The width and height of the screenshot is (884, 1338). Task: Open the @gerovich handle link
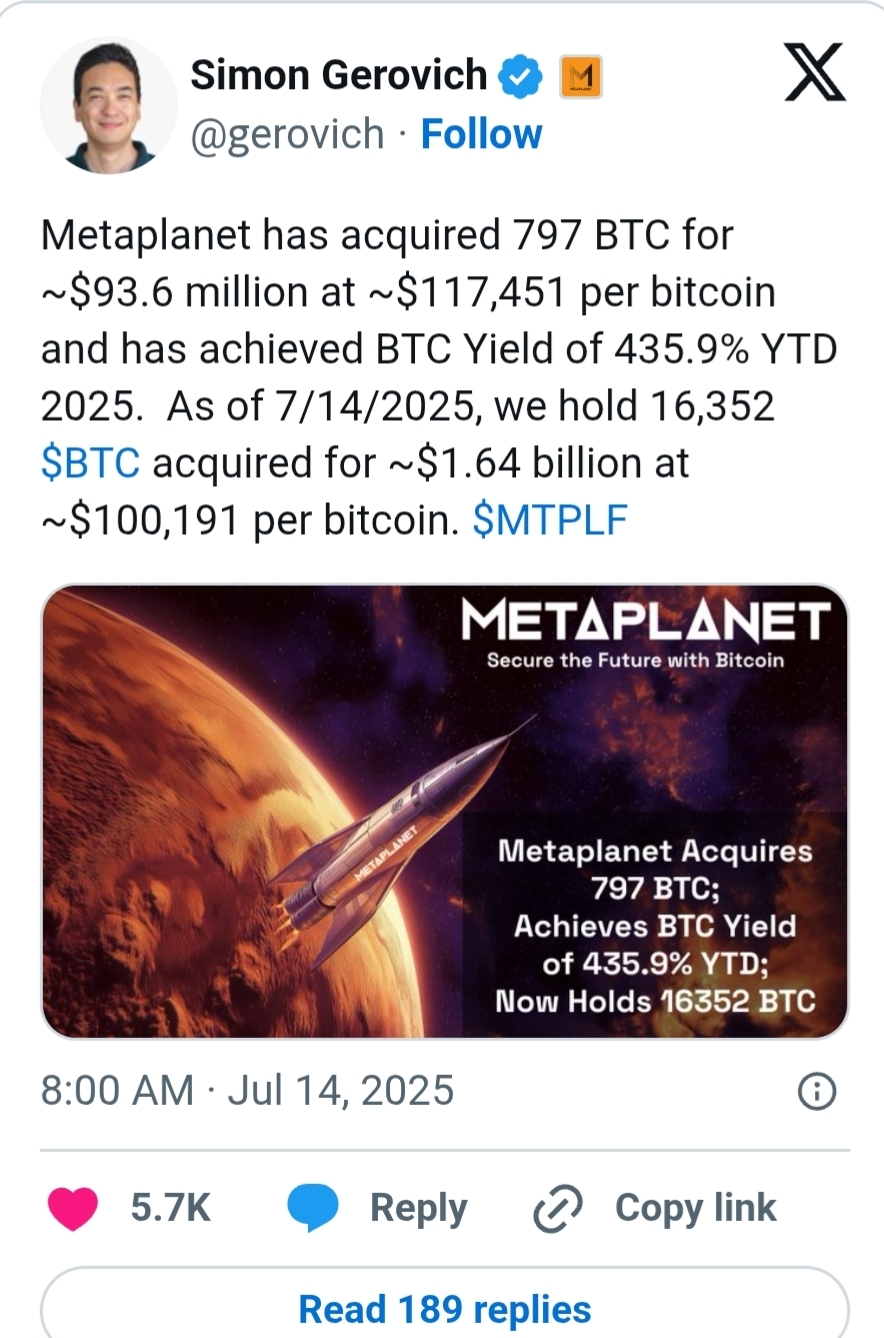[x=287, y=134]
